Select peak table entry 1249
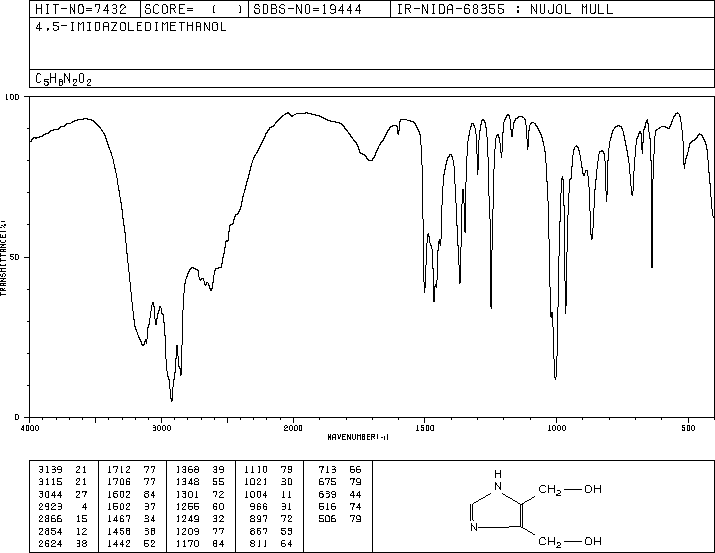The image size is (715, 553). pos(187,519)
